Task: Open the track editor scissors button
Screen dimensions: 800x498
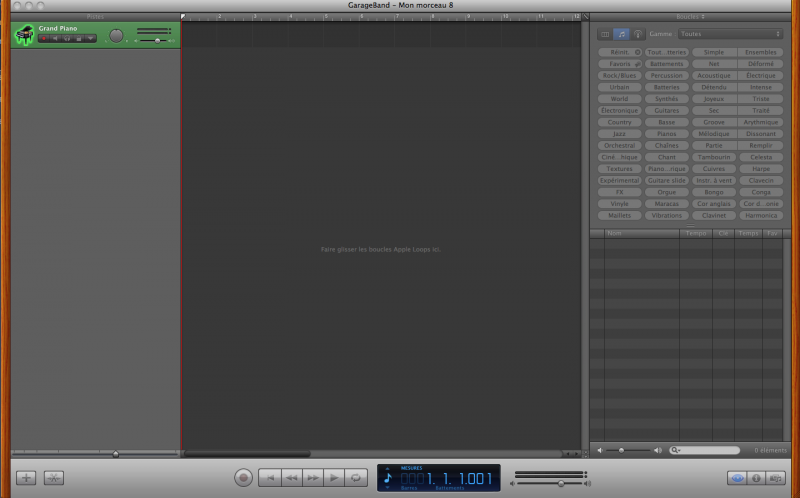Action: pos(54,478)
